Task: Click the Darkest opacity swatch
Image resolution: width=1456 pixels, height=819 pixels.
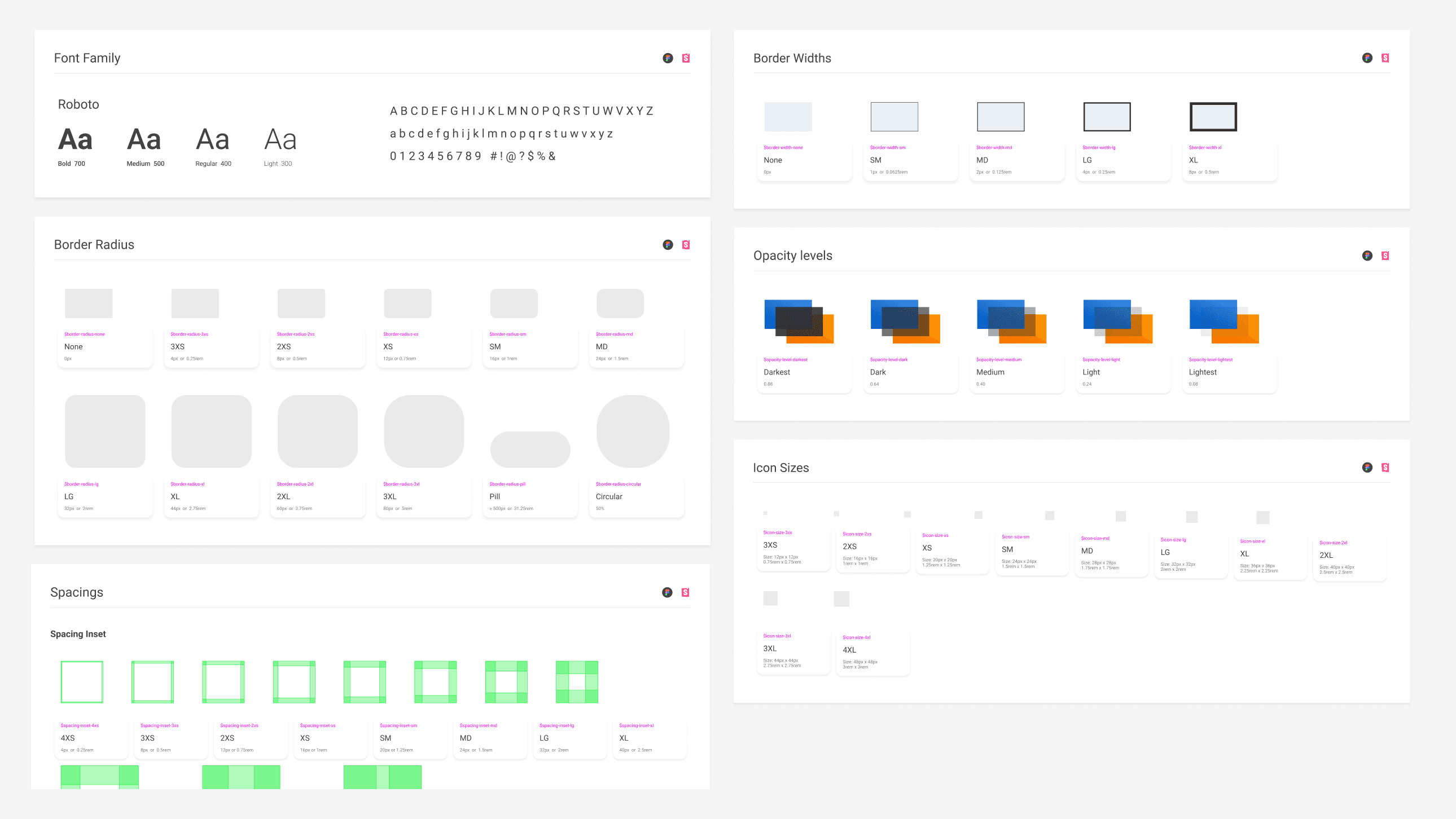Action: pyautogui.click(x=799, y=322)
